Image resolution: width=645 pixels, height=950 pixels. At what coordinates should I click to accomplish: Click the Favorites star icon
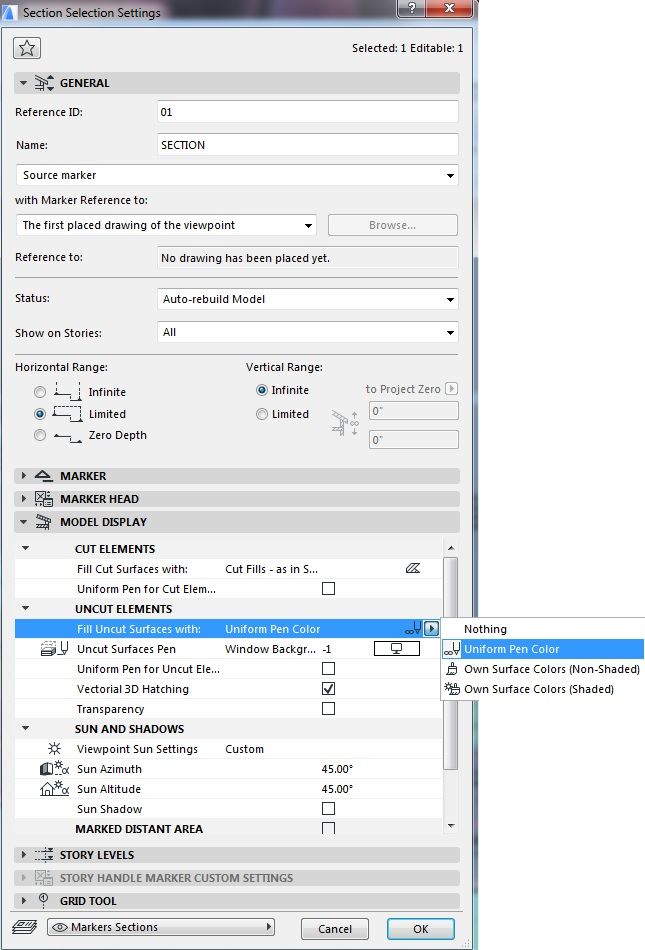(x=27, y=48)
